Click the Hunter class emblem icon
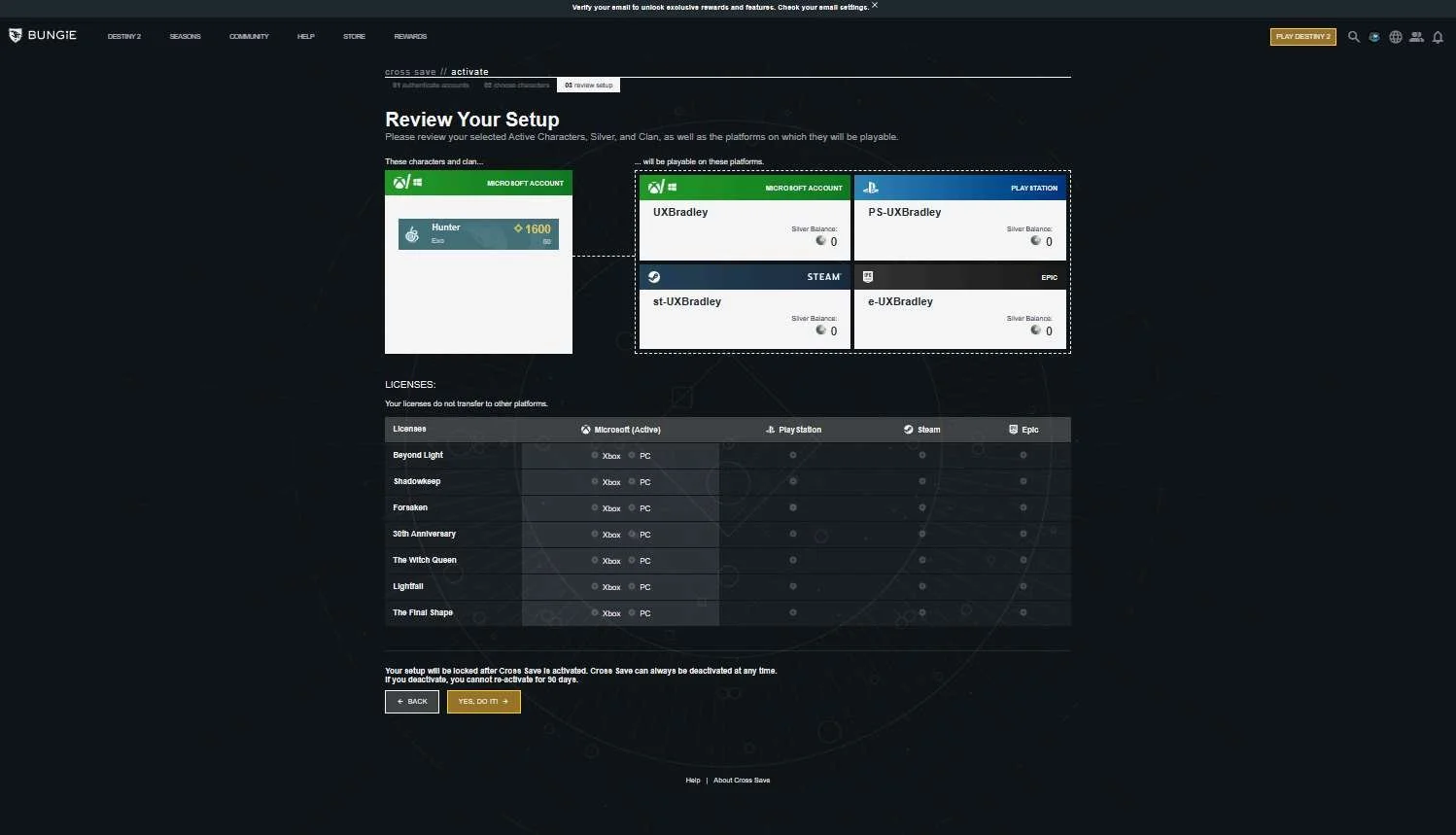This screenshot has width=1456, height=835. [x=412, y=234]
